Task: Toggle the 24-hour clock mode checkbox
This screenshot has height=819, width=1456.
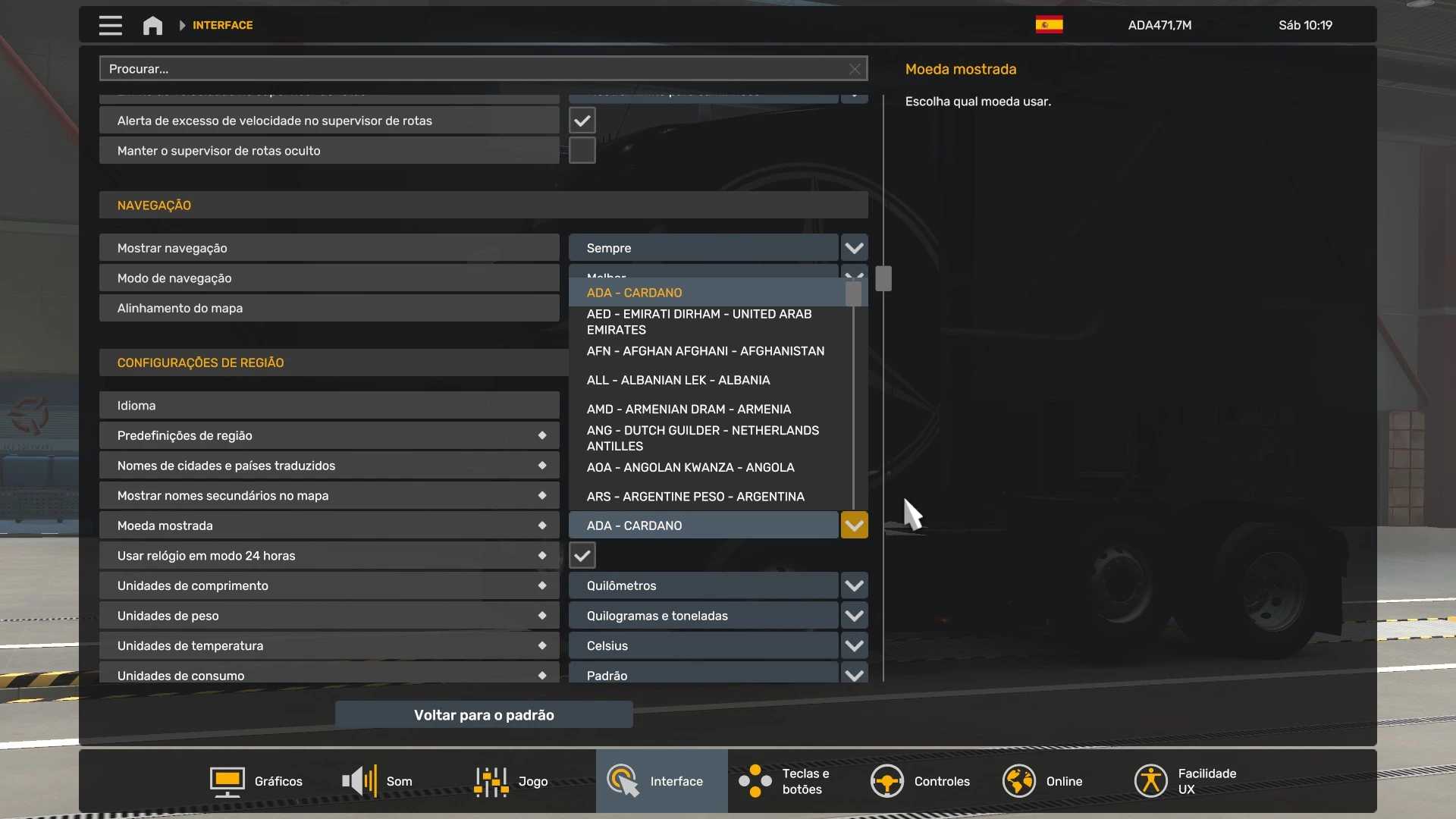Action: point(582,556)
